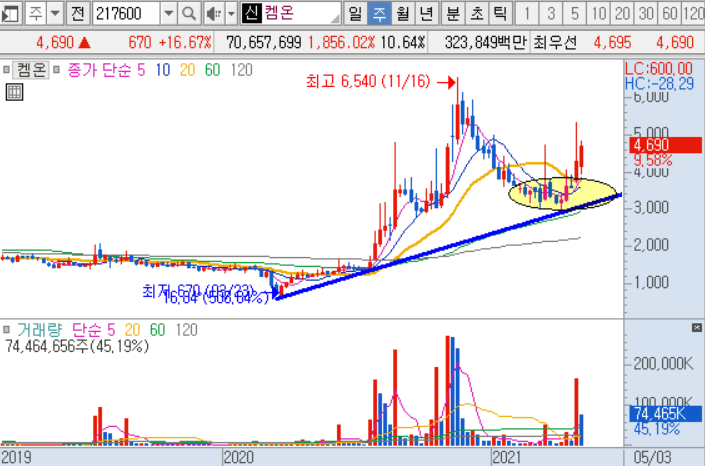Open the 켐온 name field corner expander
705x466 pixels.
point(335,19)
